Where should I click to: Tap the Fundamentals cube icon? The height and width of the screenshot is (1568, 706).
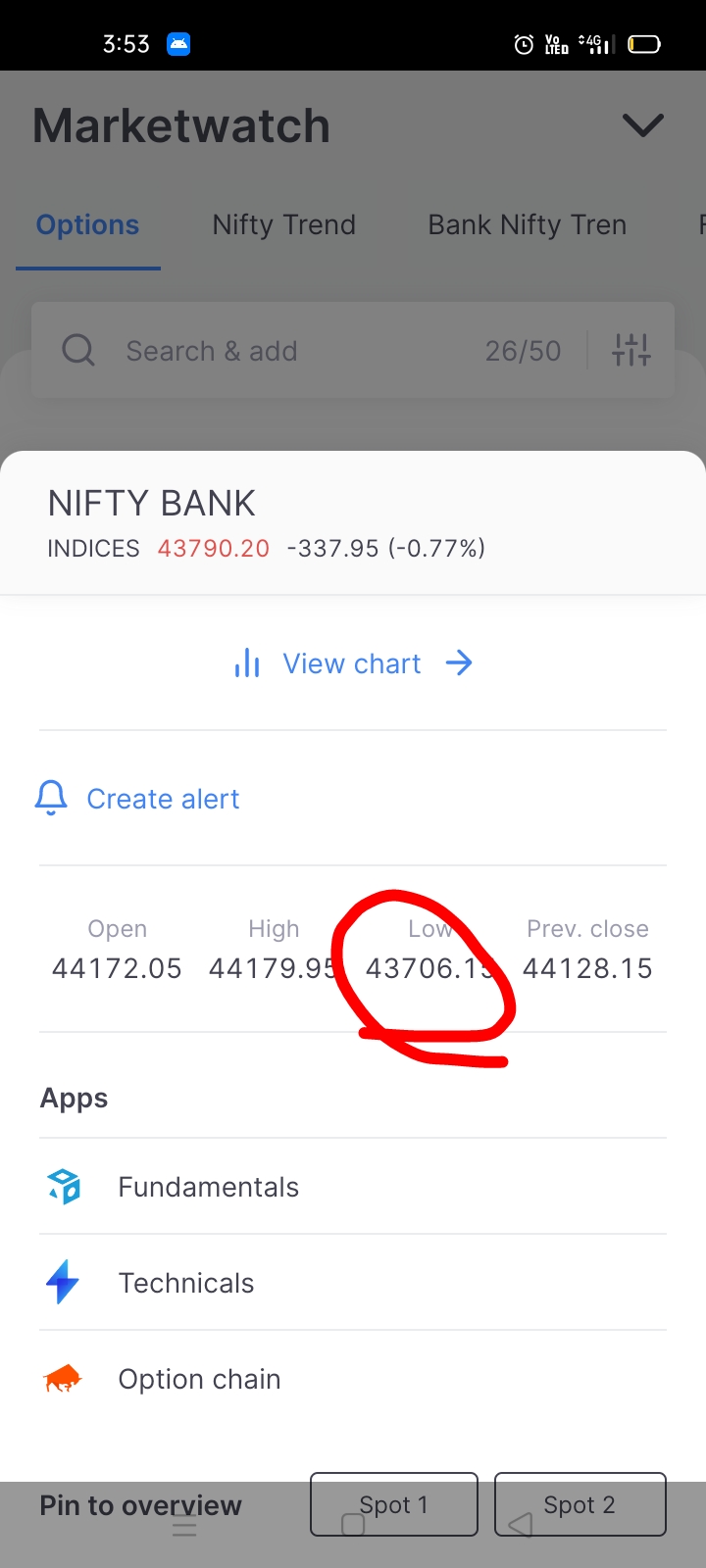click(64, 1187)
